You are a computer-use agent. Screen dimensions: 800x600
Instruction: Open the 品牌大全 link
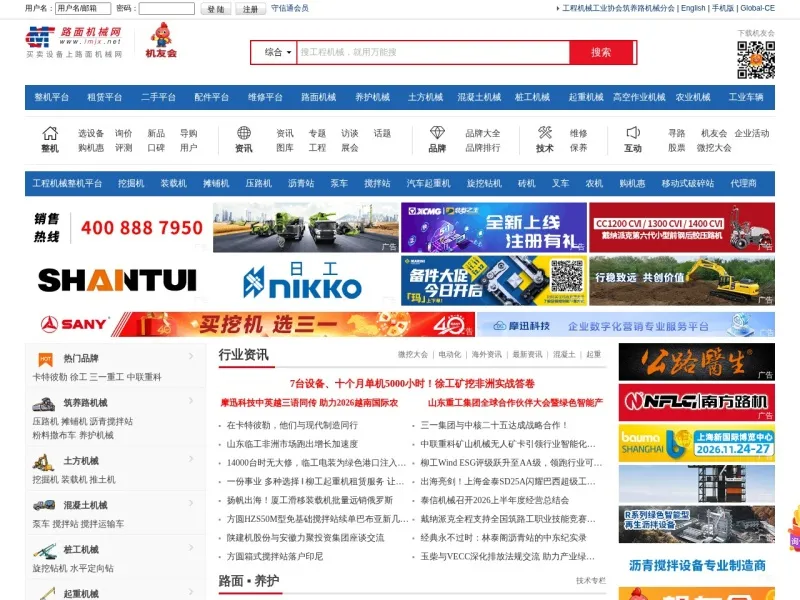(483, 134)
